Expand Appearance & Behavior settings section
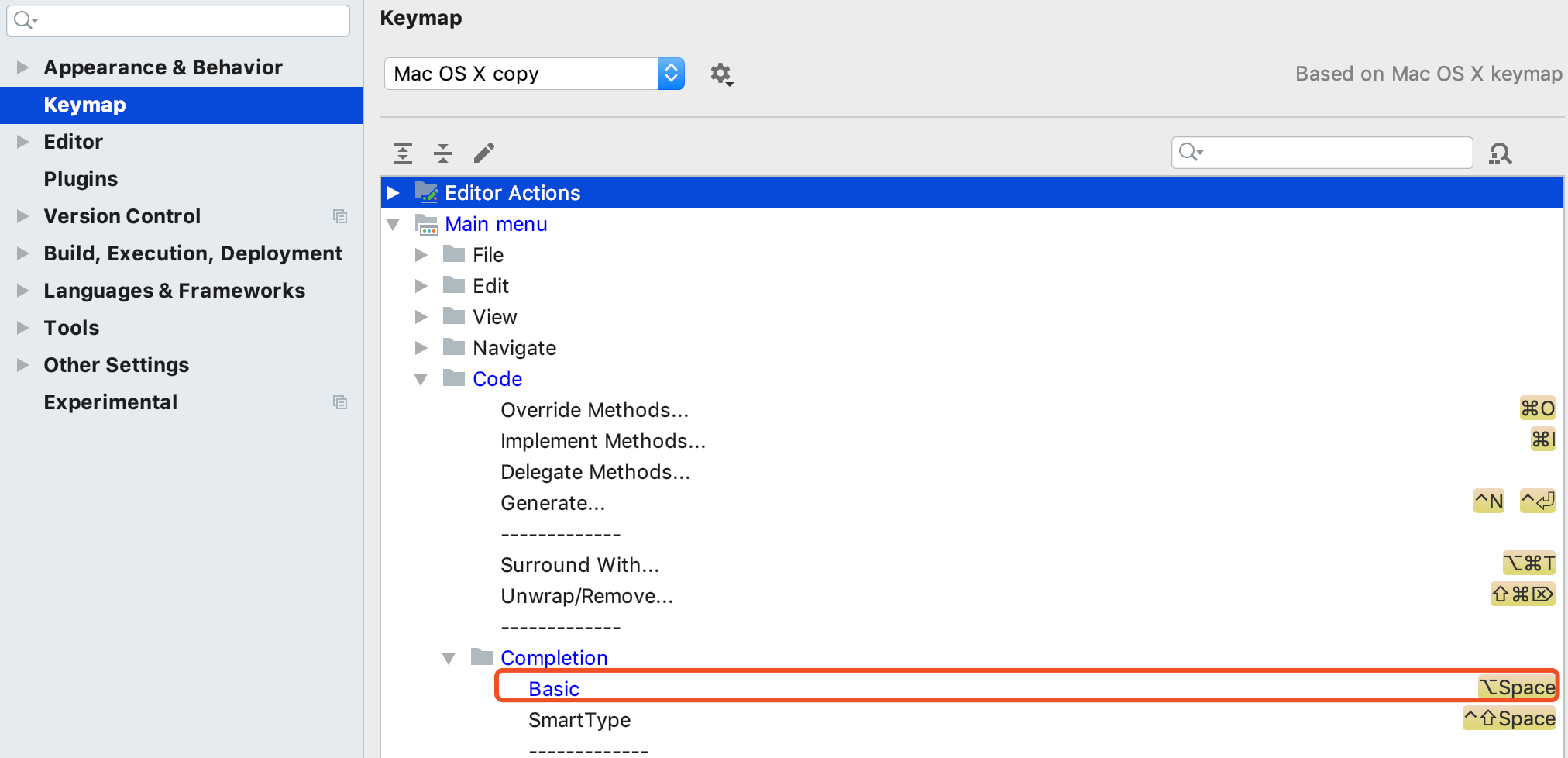This screenshot has height=758, width=1568. pos(23,67)
